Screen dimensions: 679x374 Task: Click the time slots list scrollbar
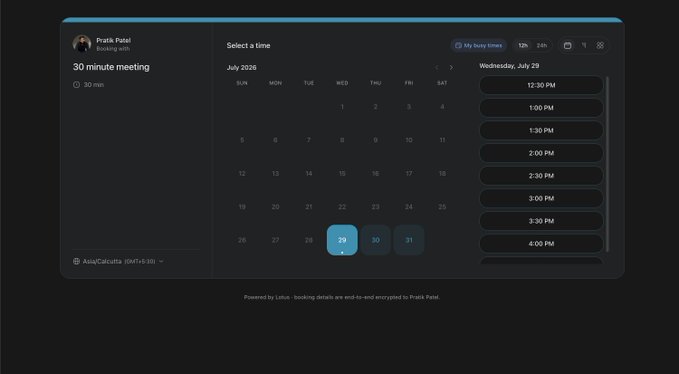[607, 164]
